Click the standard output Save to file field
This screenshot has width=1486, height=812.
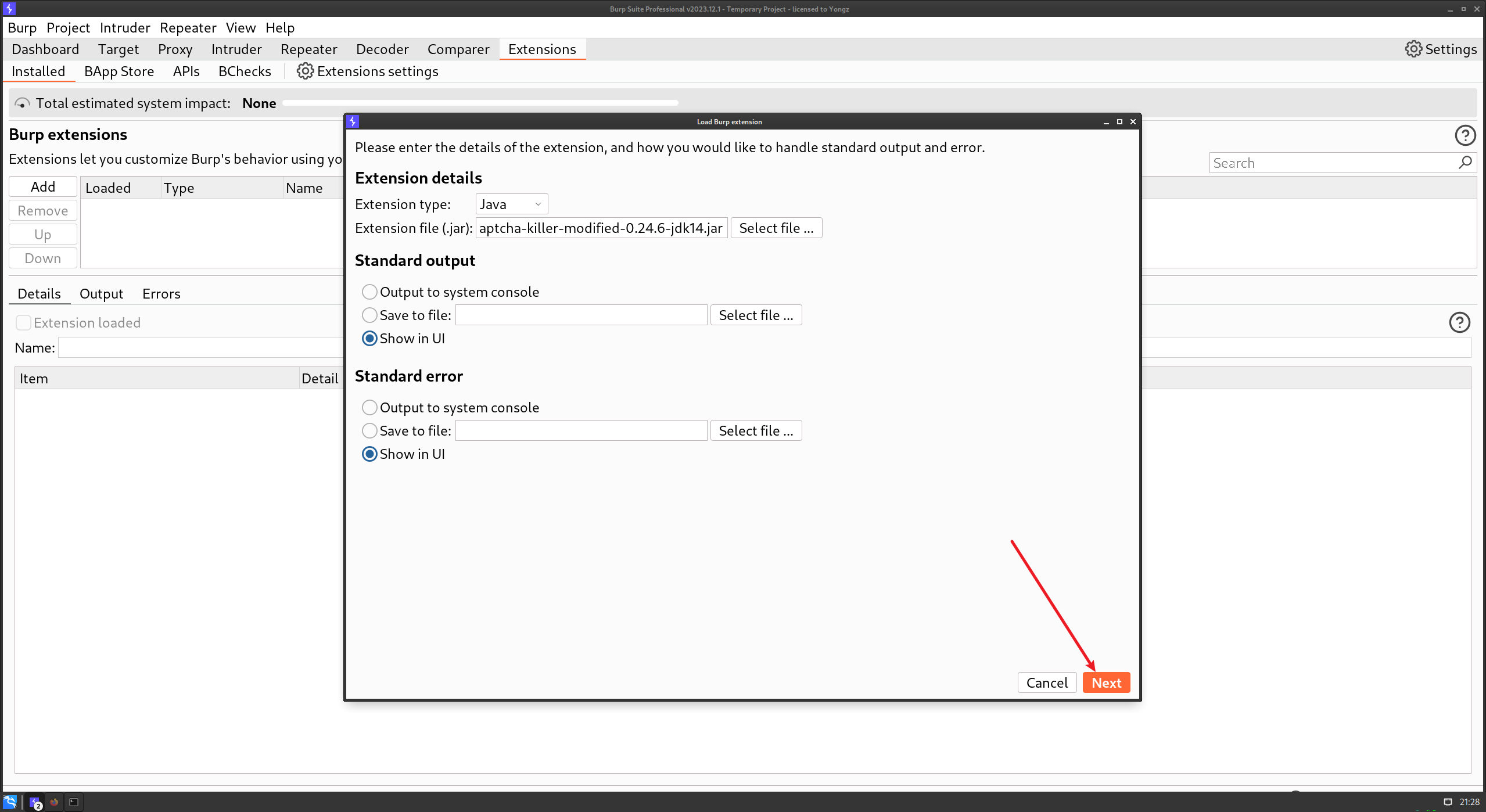581,315
